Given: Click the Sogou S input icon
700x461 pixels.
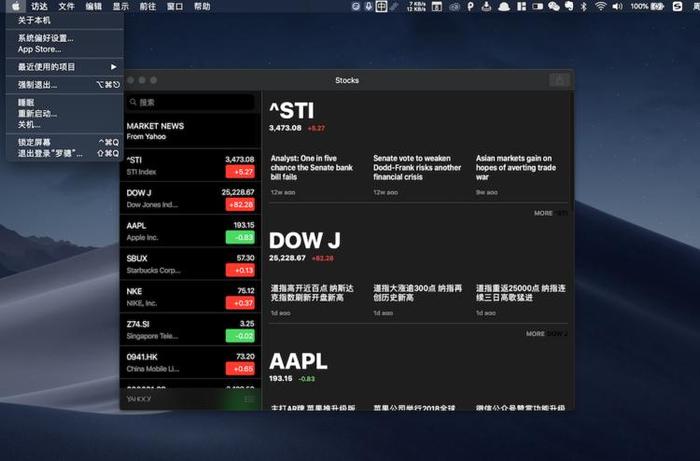Looking at the screenshot, I should pyautogui.click(x=677, y=6).
